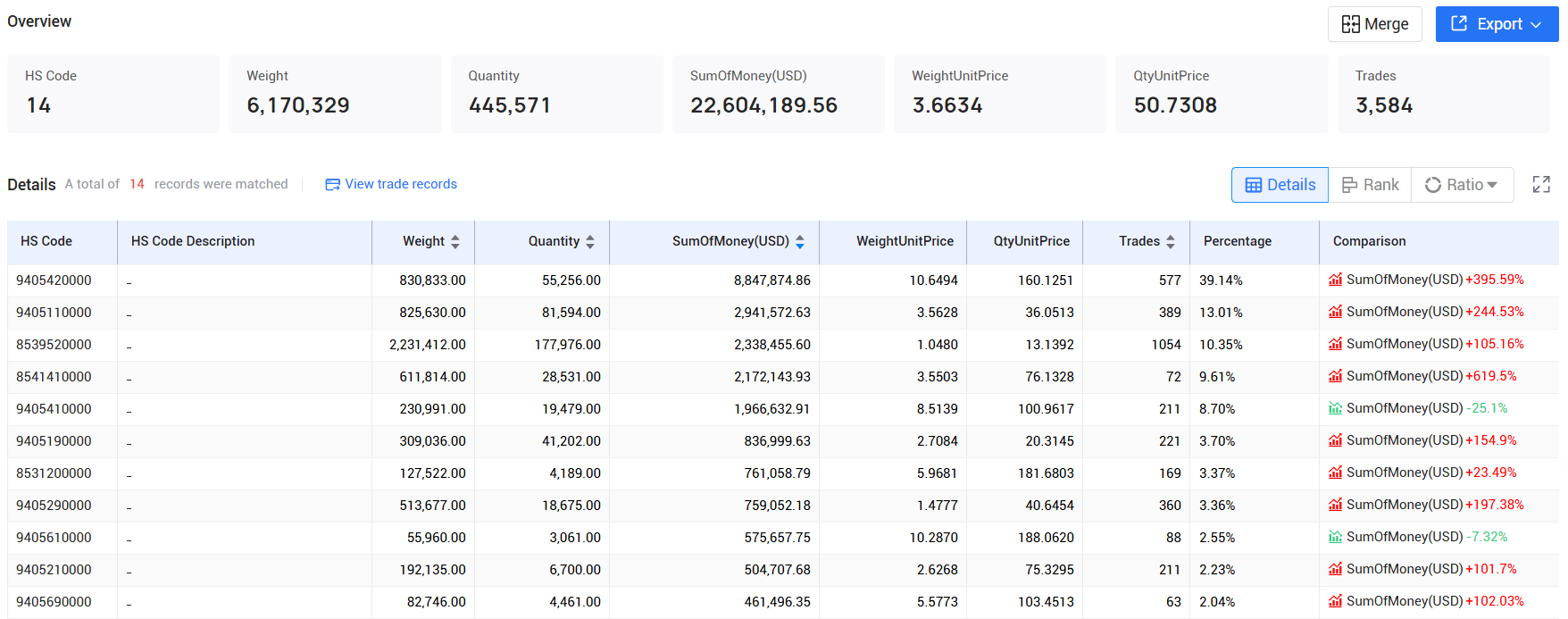Click the WeightUnitPrice overview card 3.6634
This screenshot has width=1568, height=619.
(x=999, y=94)
